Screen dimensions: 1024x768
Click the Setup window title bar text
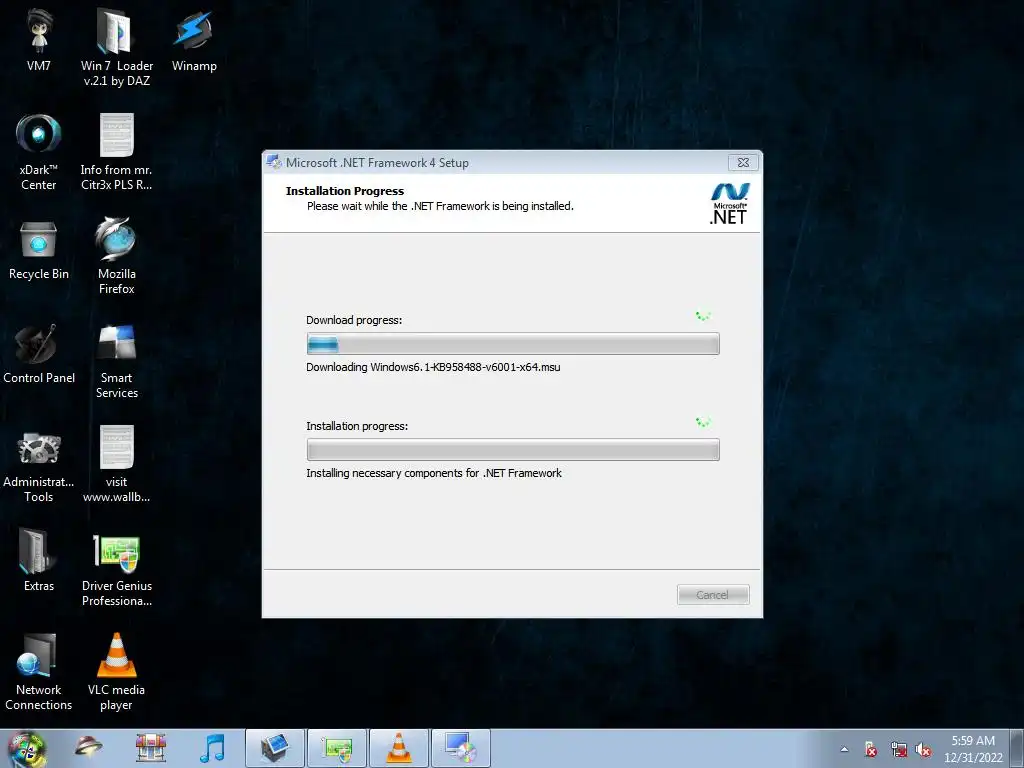(377, 163)
